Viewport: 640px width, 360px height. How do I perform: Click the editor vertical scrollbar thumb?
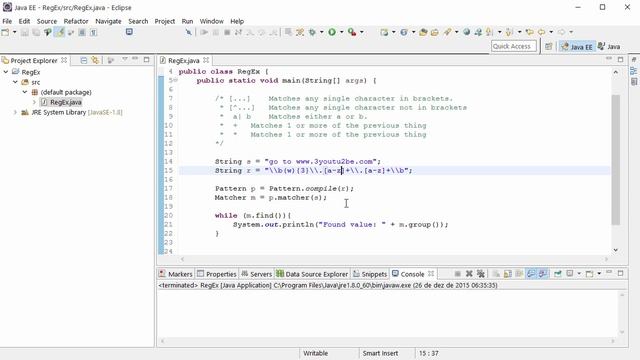coord(616,160)
